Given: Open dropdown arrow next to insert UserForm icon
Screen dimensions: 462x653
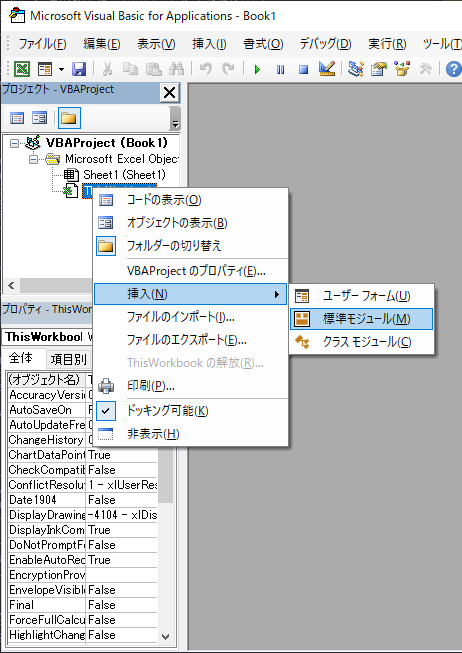Looking at the screenshot, I should [61, 69].
